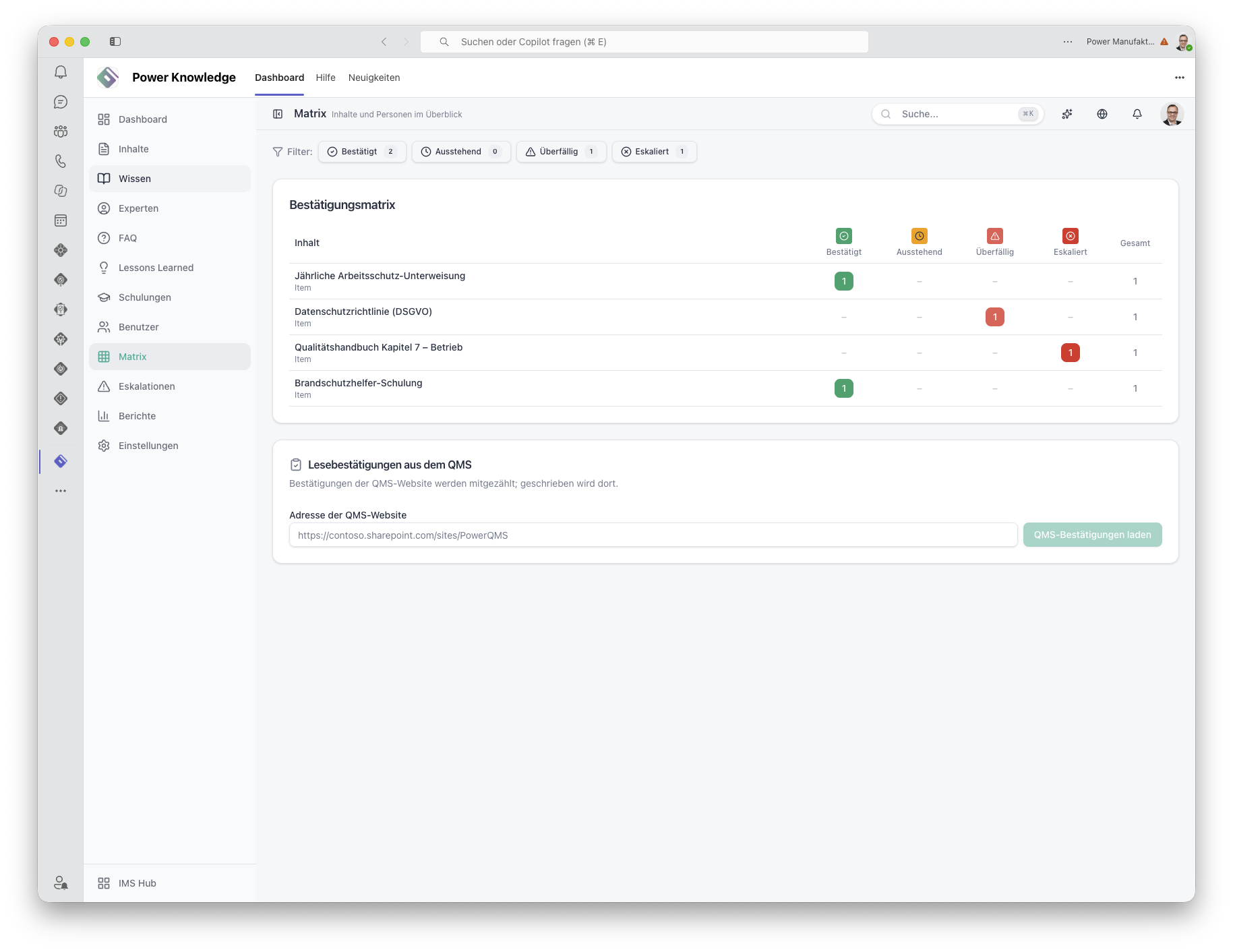
Task: Click the AI sparkles icon in header
Action: (x=1067, y=114)
